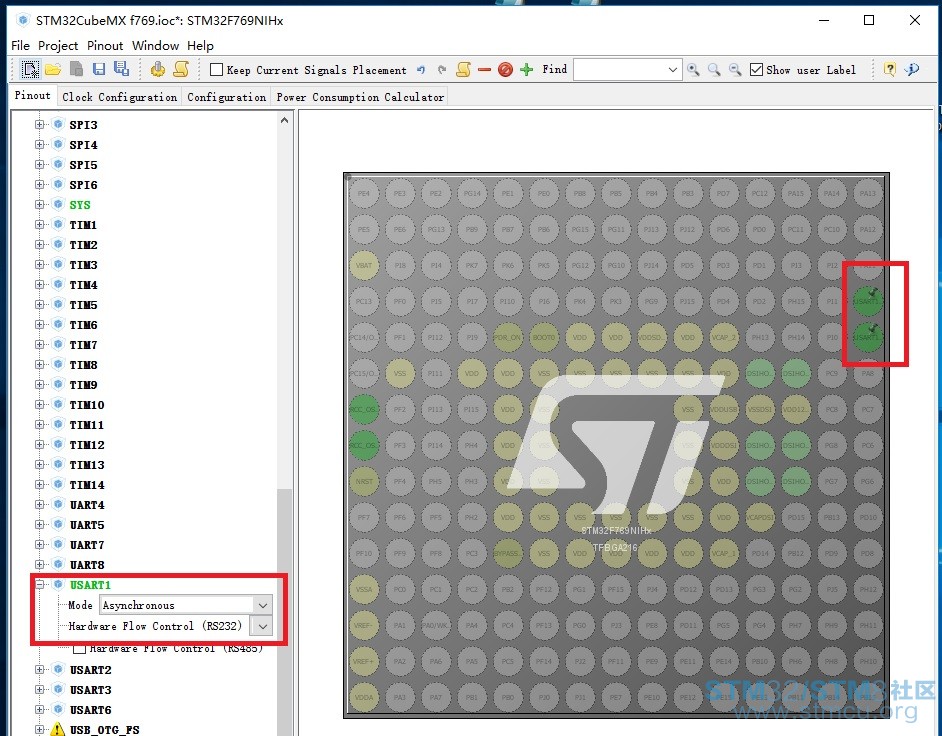Uncheck Show user Label checkbox

click(x=756, y=70)
